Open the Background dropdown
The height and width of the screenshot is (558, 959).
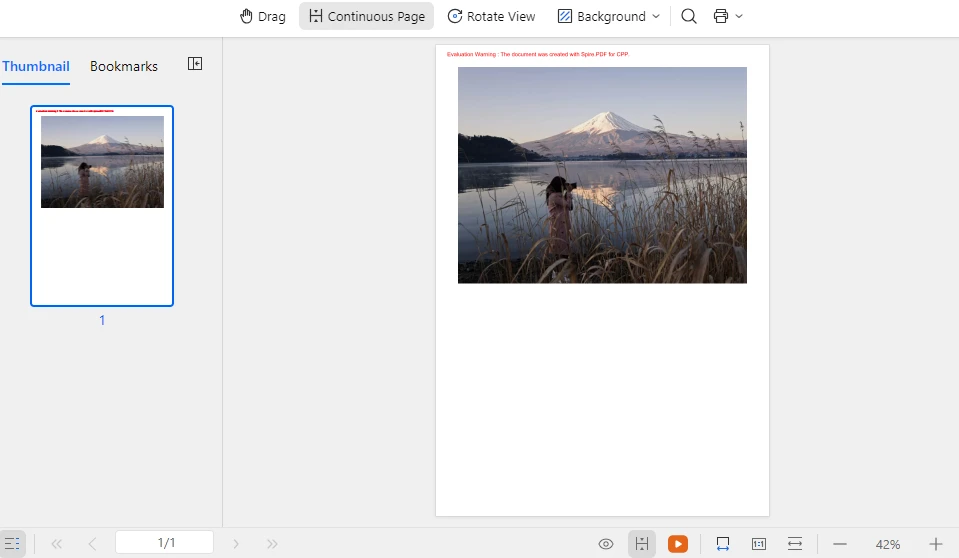(x=609, y=16)
